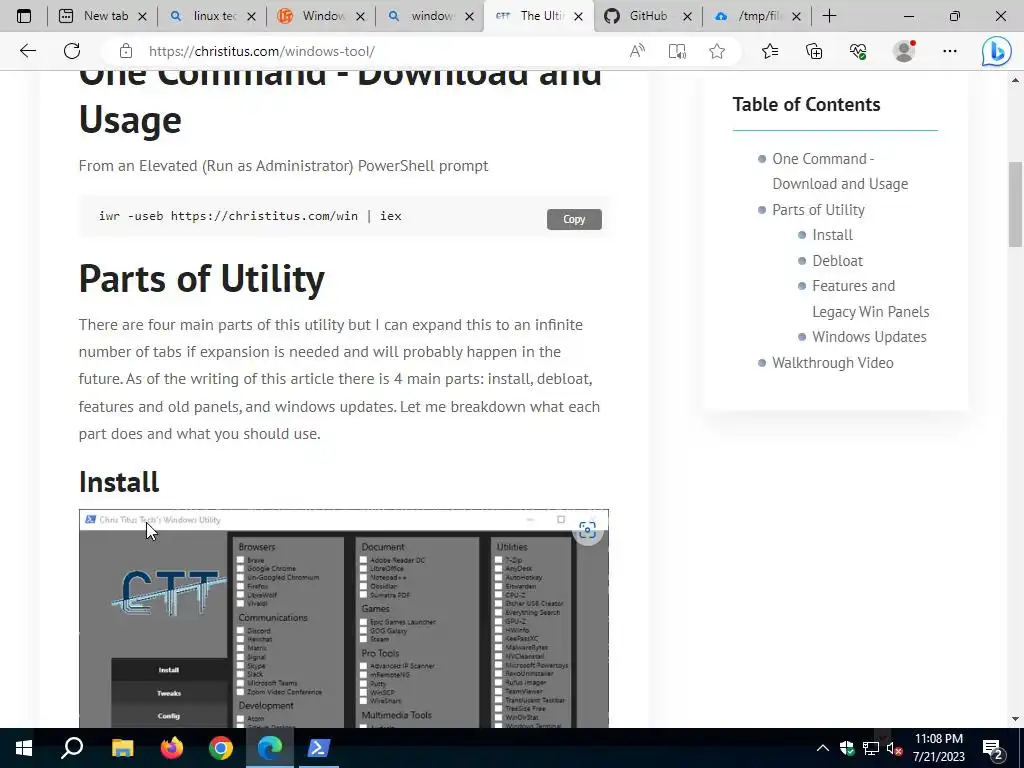
Task: Click the address bar URL
Action: (262, 51)
